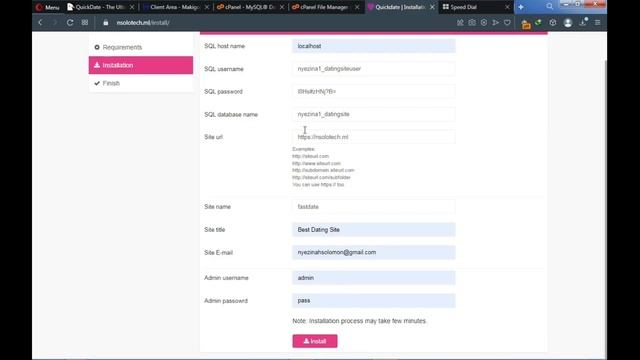640x360 pixels.
Task: Click the first icon left of camera in address bar
Action: coord(460,23)
